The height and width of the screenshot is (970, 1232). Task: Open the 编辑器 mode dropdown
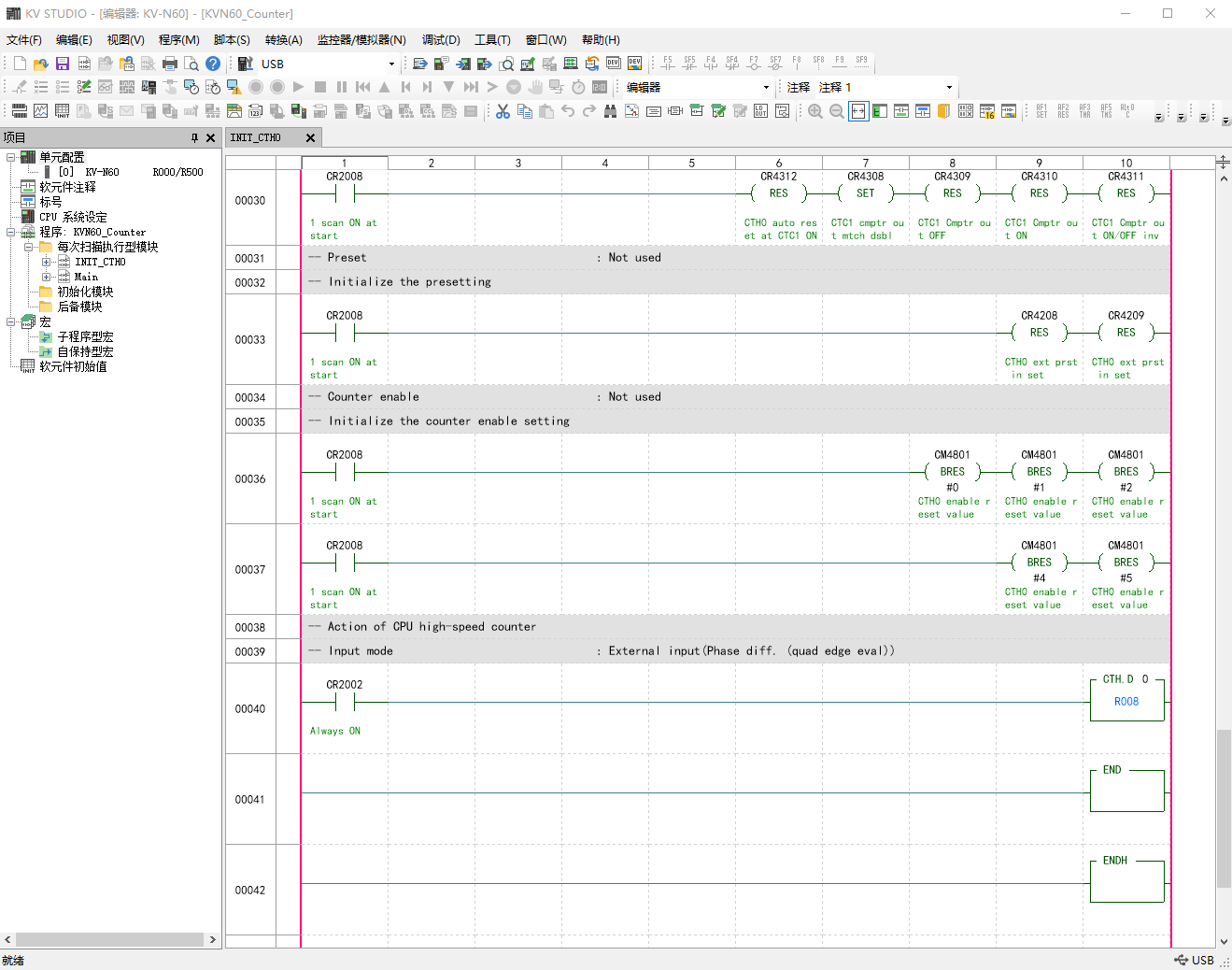tap(766, 87)
